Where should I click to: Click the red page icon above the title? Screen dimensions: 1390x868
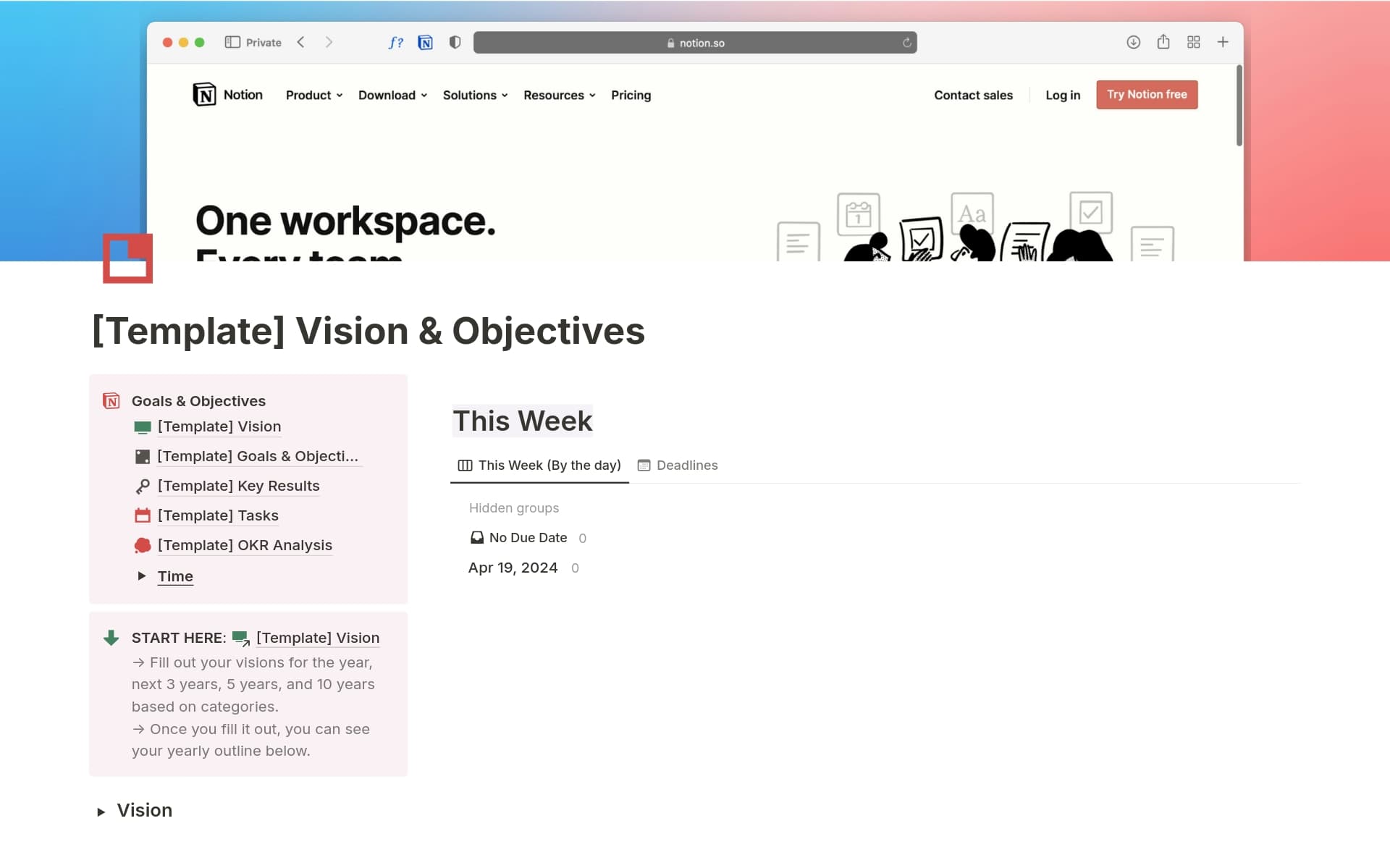(127, 258)
